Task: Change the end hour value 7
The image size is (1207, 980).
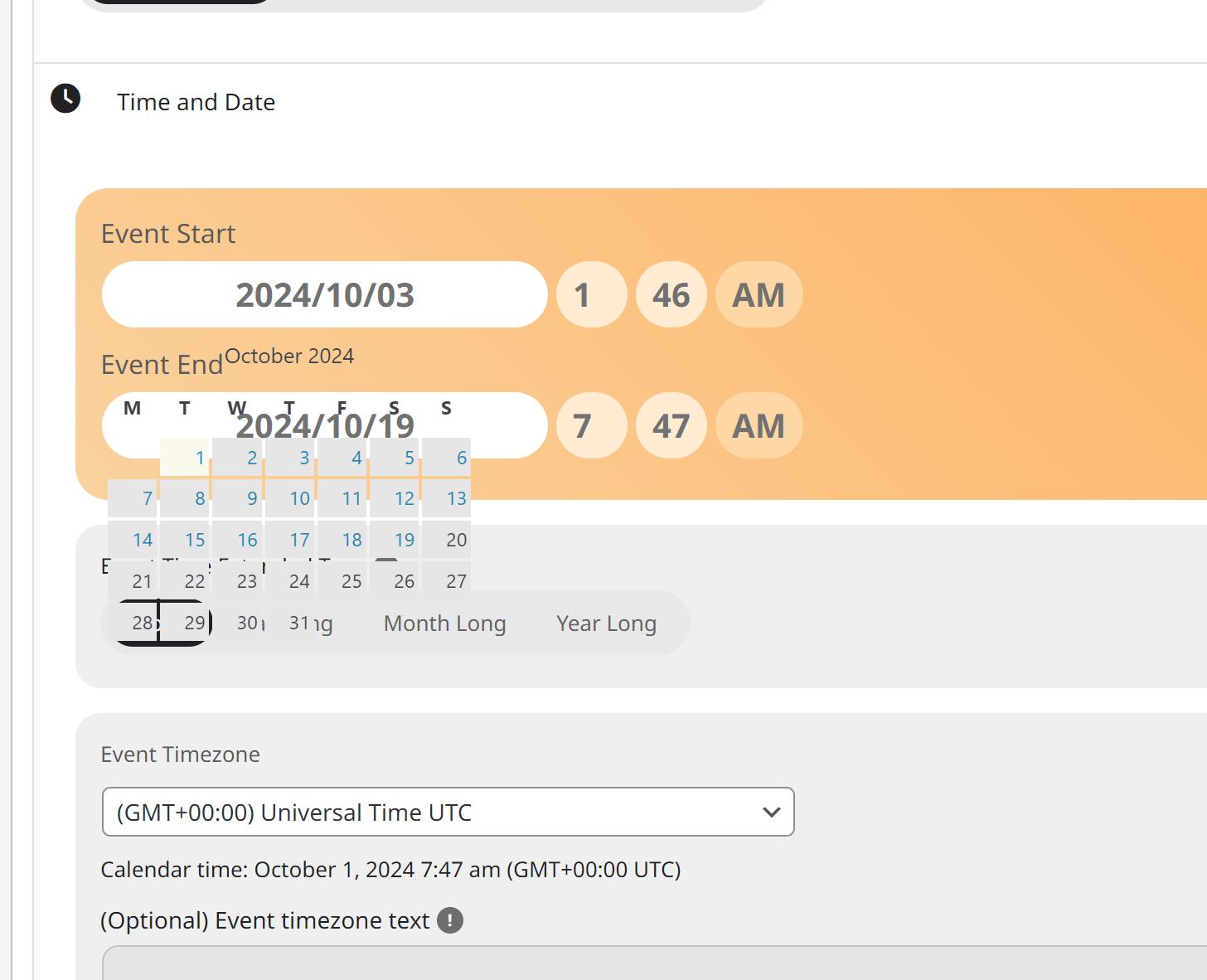Action: point(592,425)
